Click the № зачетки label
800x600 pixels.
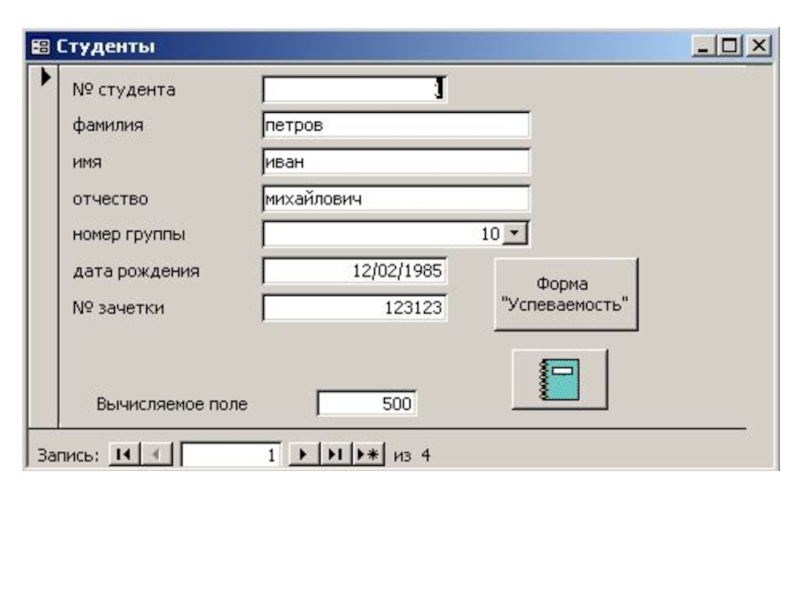click(x=118, y=308)
